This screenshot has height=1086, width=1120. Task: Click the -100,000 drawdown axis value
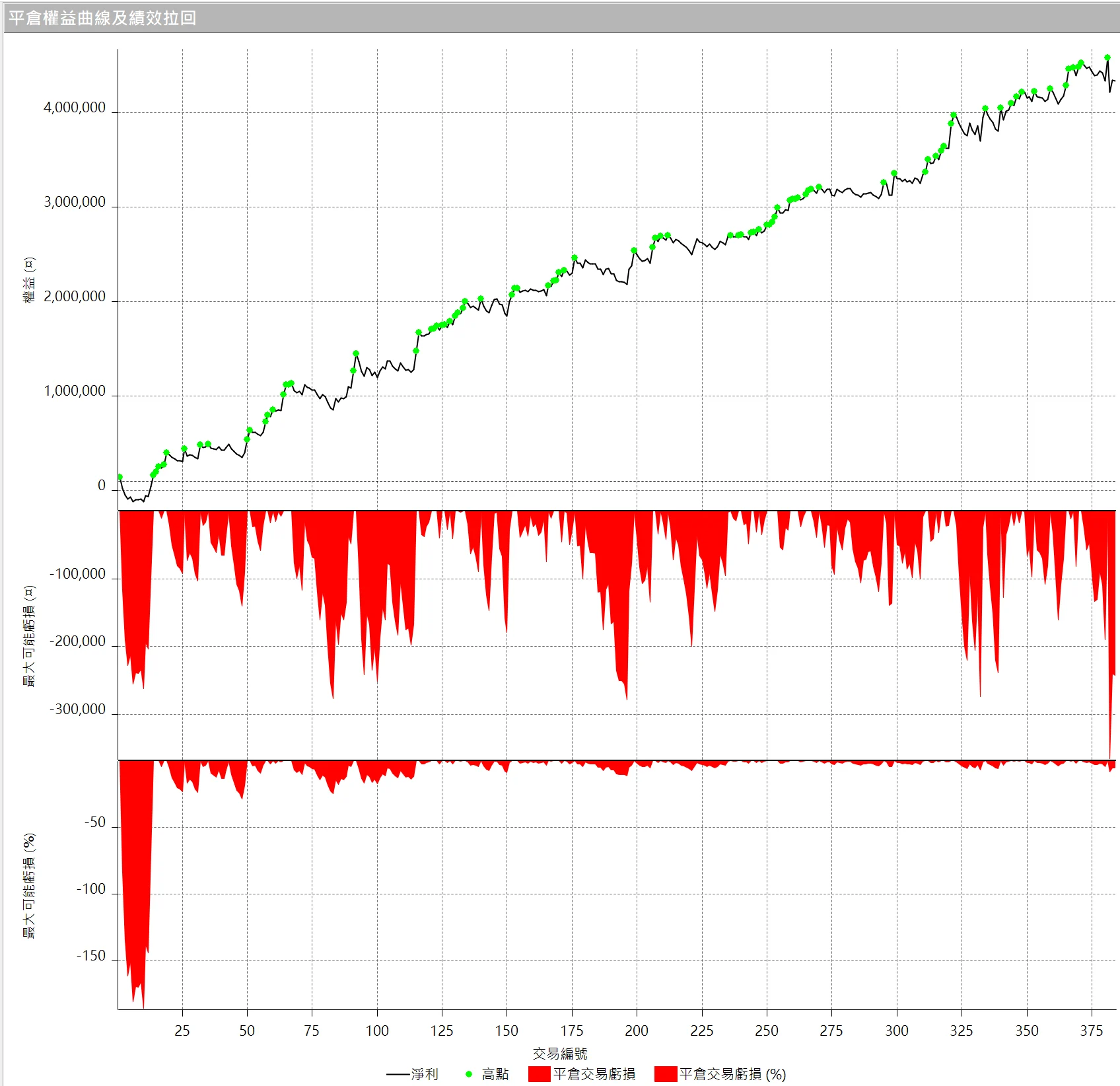(x=78, y=574)
